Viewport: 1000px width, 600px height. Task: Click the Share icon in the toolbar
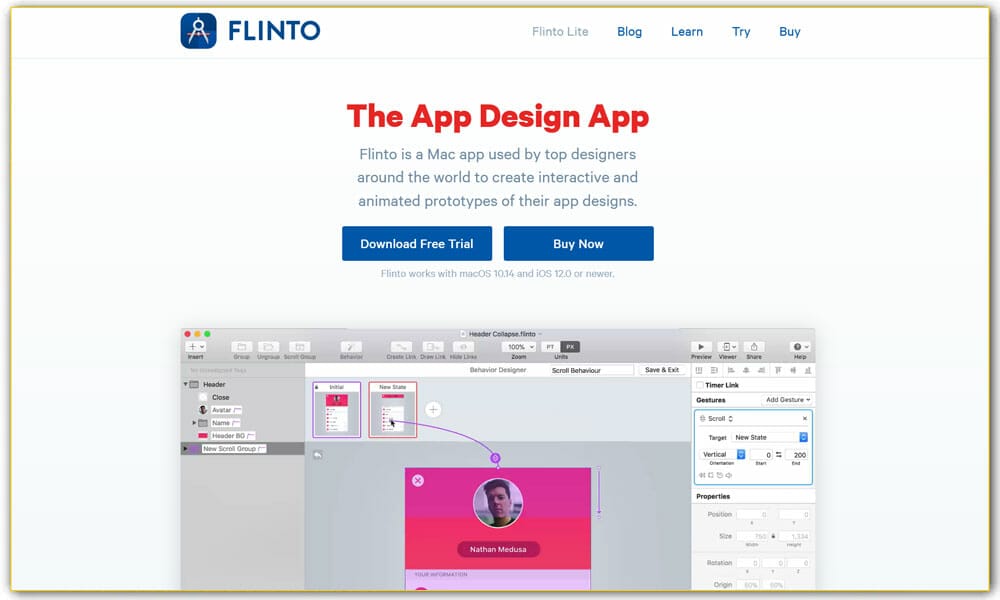click(753, 348)
